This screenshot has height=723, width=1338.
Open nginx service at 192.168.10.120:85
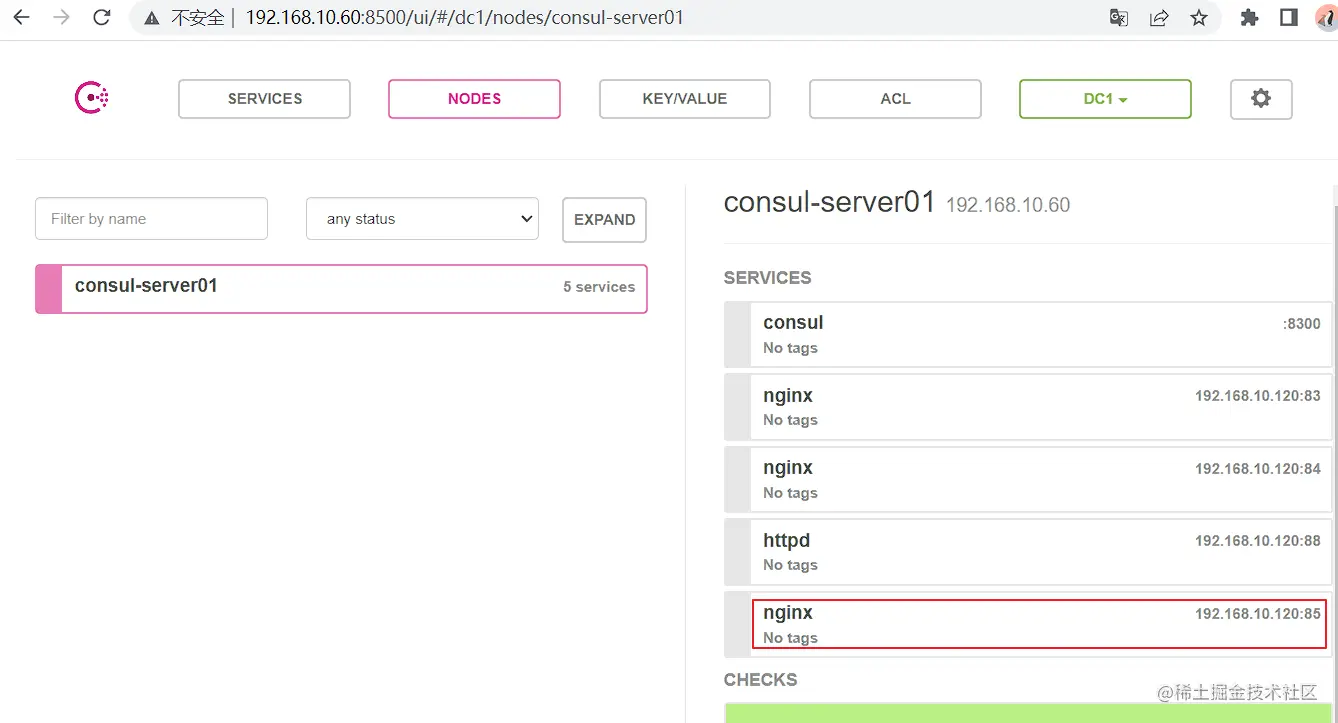[x=1028, y=624]
